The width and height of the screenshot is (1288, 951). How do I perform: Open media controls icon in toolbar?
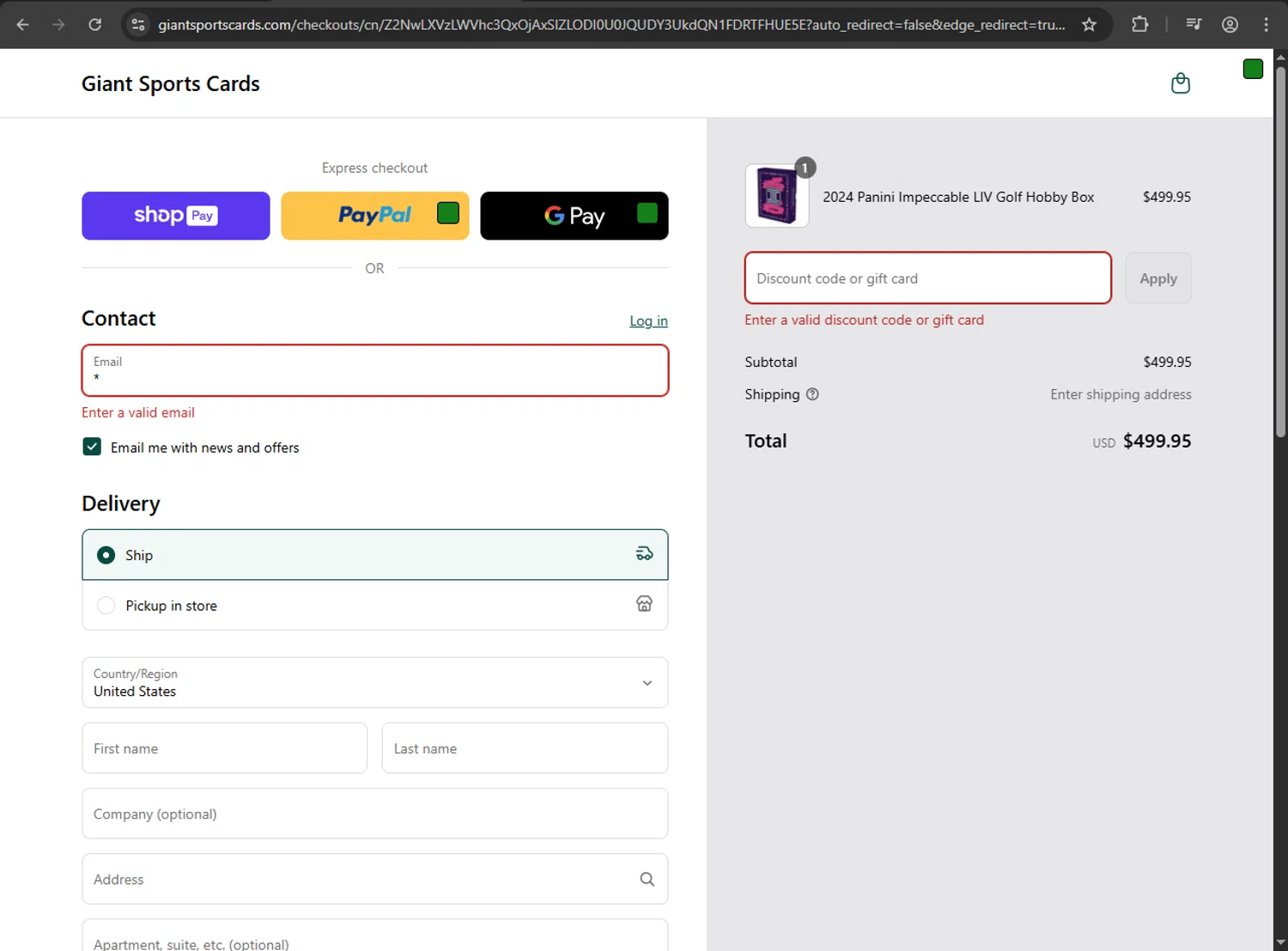(x=1194, y=24)
